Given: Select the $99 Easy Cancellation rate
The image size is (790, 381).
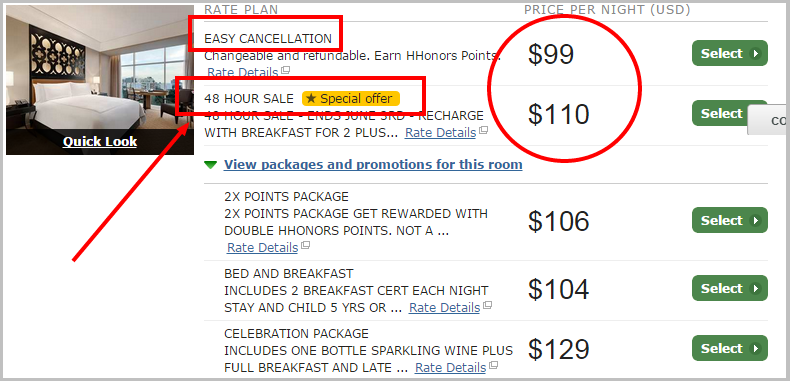Looking at the screenshot, I should tap(730, 53).
